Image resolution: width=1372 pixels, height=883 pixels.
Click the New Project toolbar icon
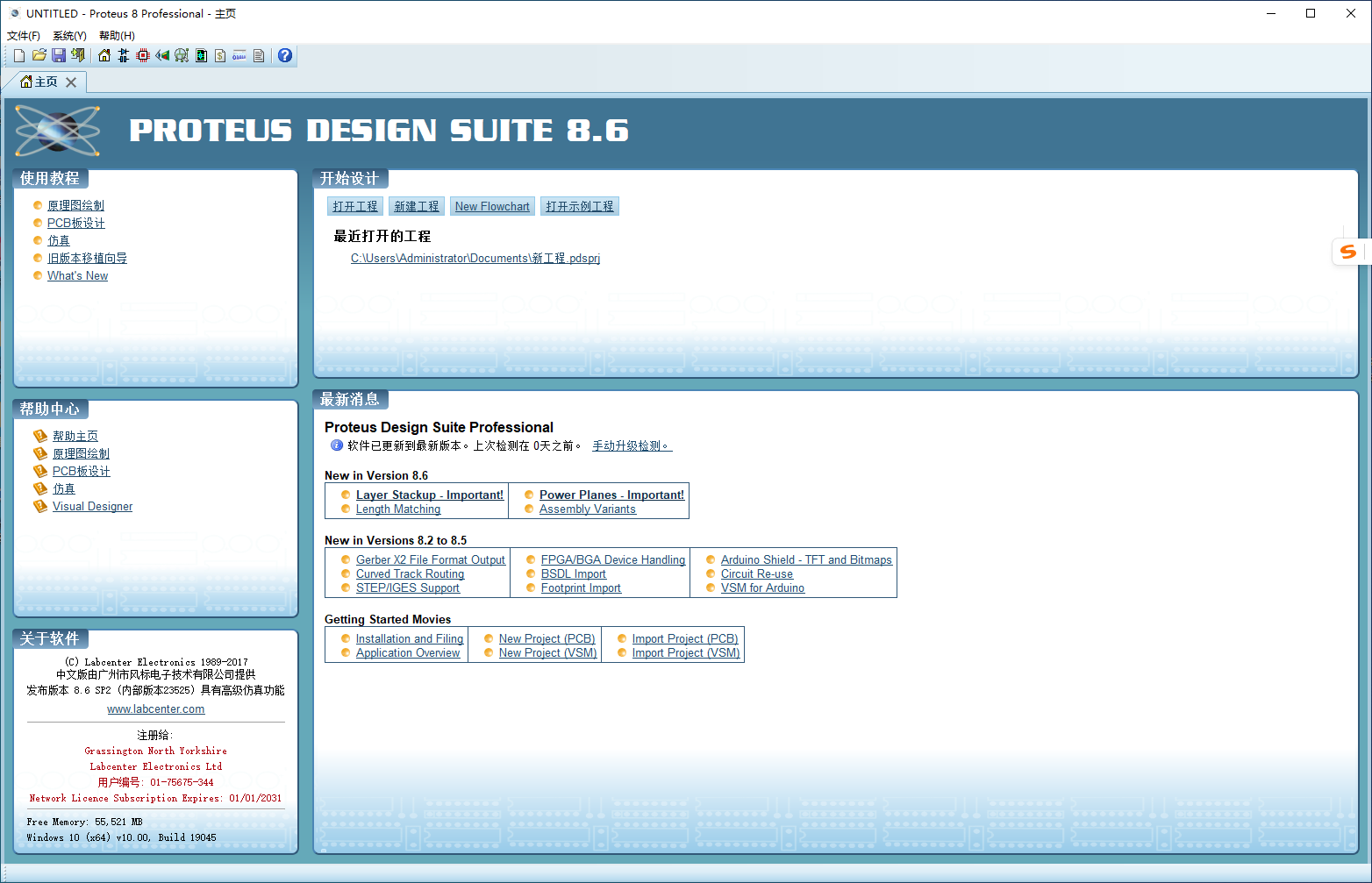click(x=19, y=55)
